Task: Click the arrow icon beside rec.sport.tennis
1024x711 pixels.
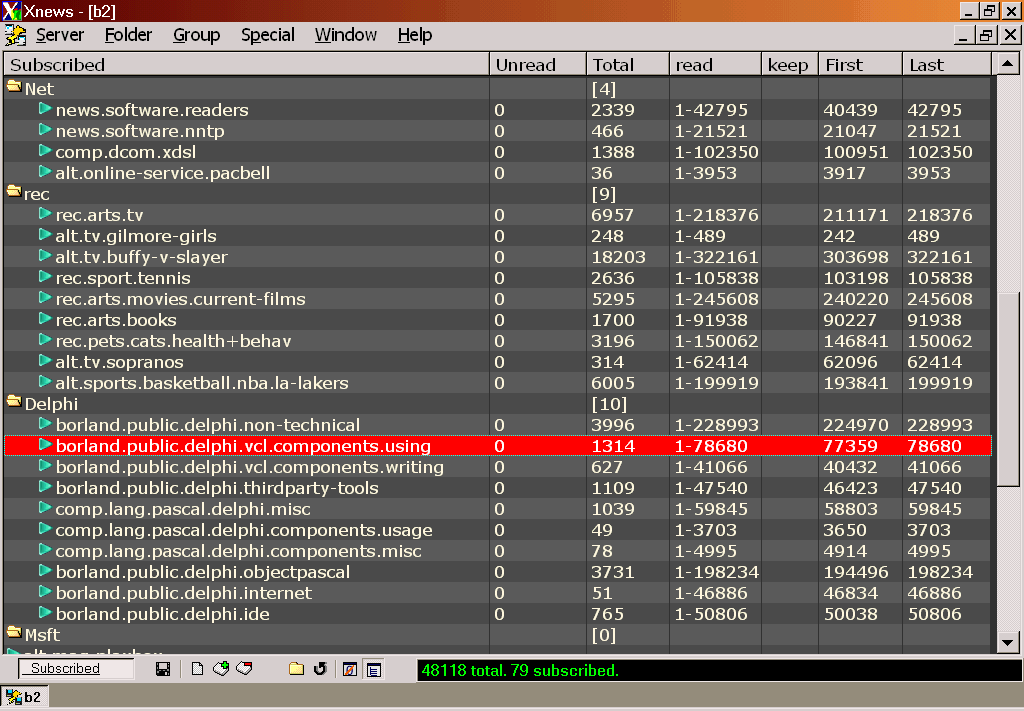Action: (x=45, y=277)
